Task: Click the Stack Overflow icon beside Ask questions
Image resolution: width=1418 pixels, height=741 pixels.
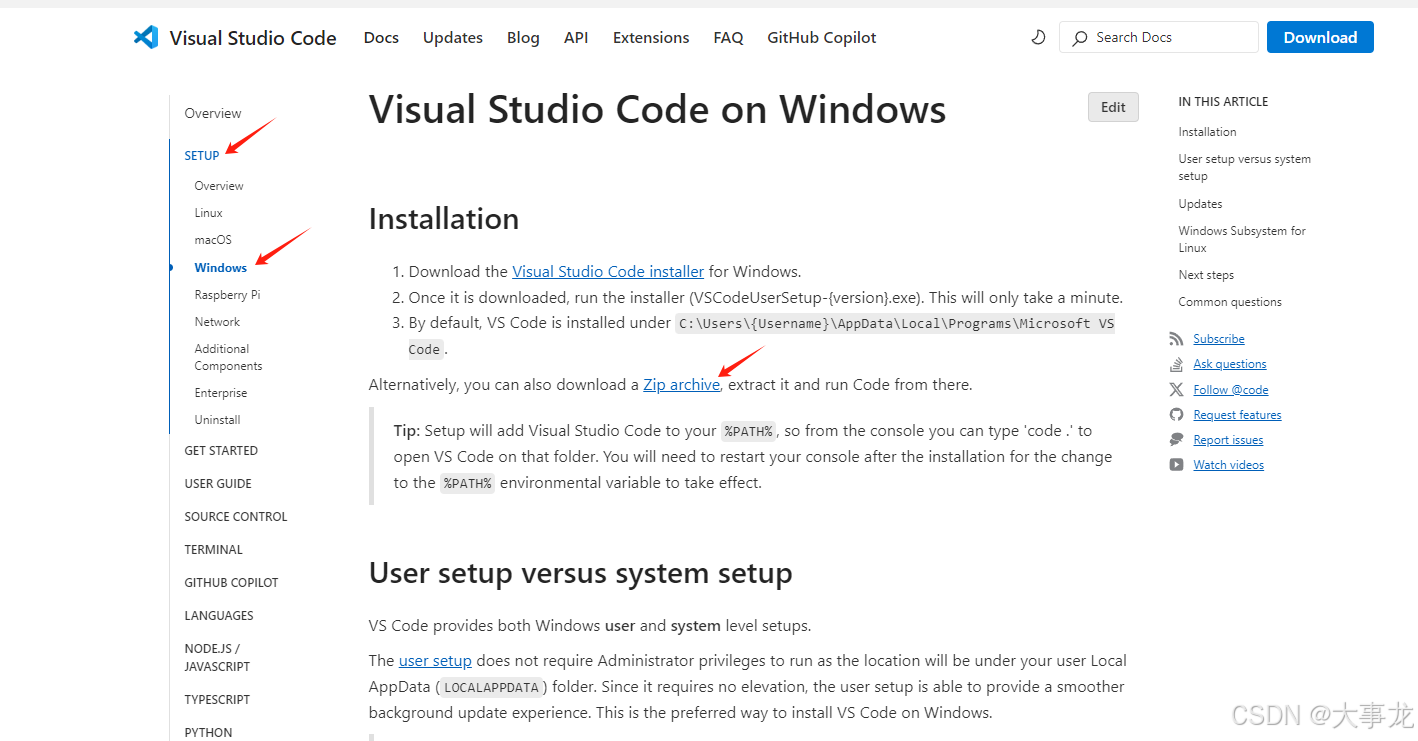Action: 1176,364
